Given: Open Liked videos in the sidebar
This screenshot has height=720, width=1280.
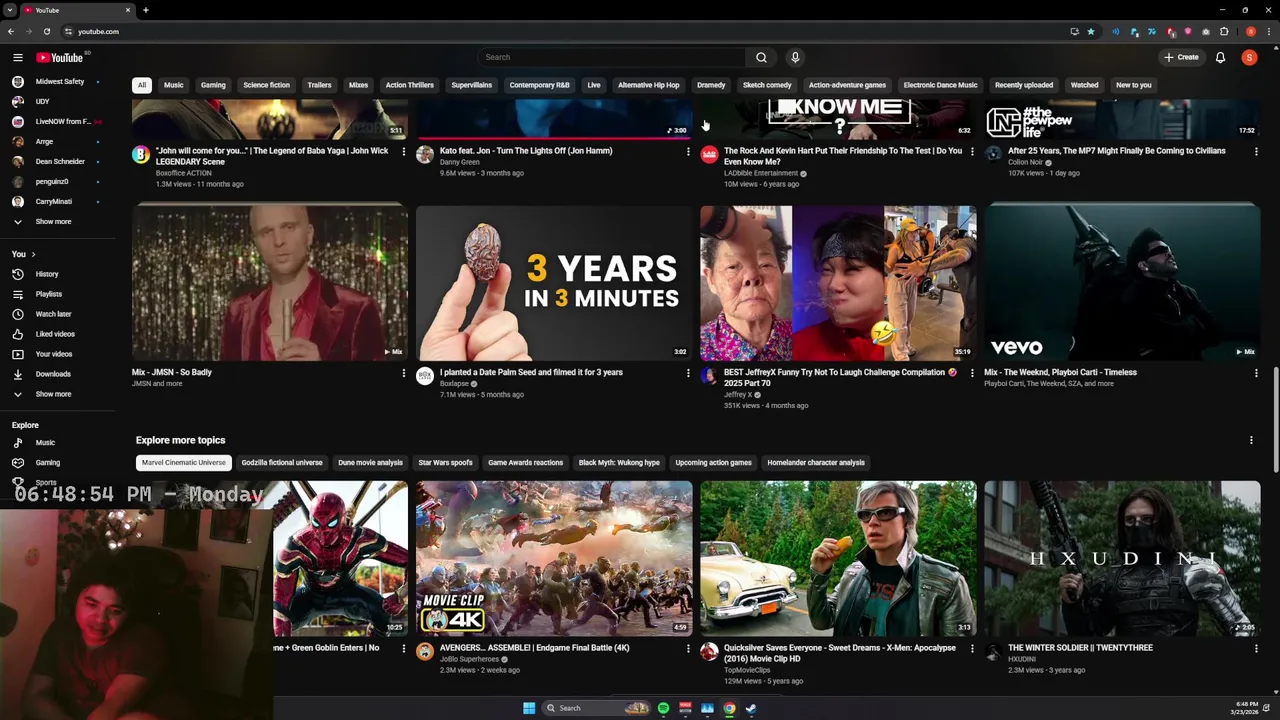Looking at the screenshot, I should click(x=55, y=334).
